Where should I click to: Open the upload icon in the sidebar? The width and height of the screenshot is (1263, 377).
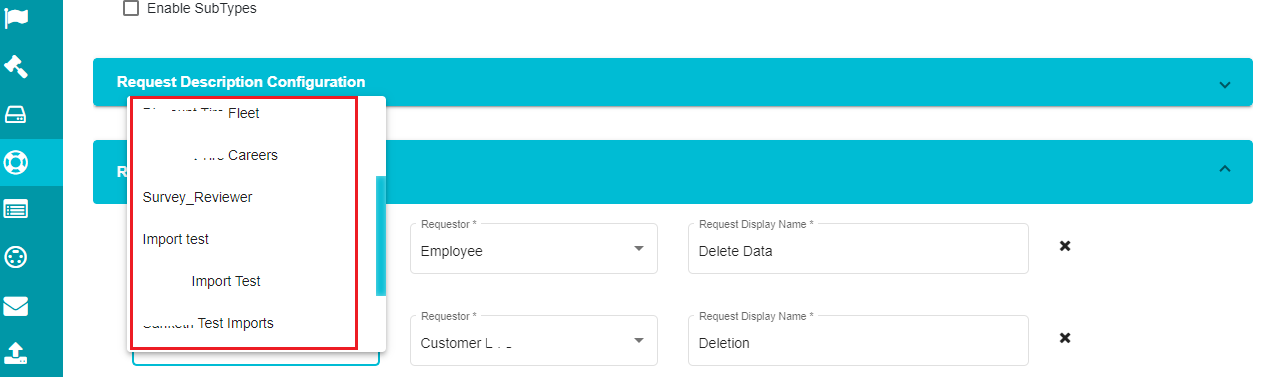point(16,352)
